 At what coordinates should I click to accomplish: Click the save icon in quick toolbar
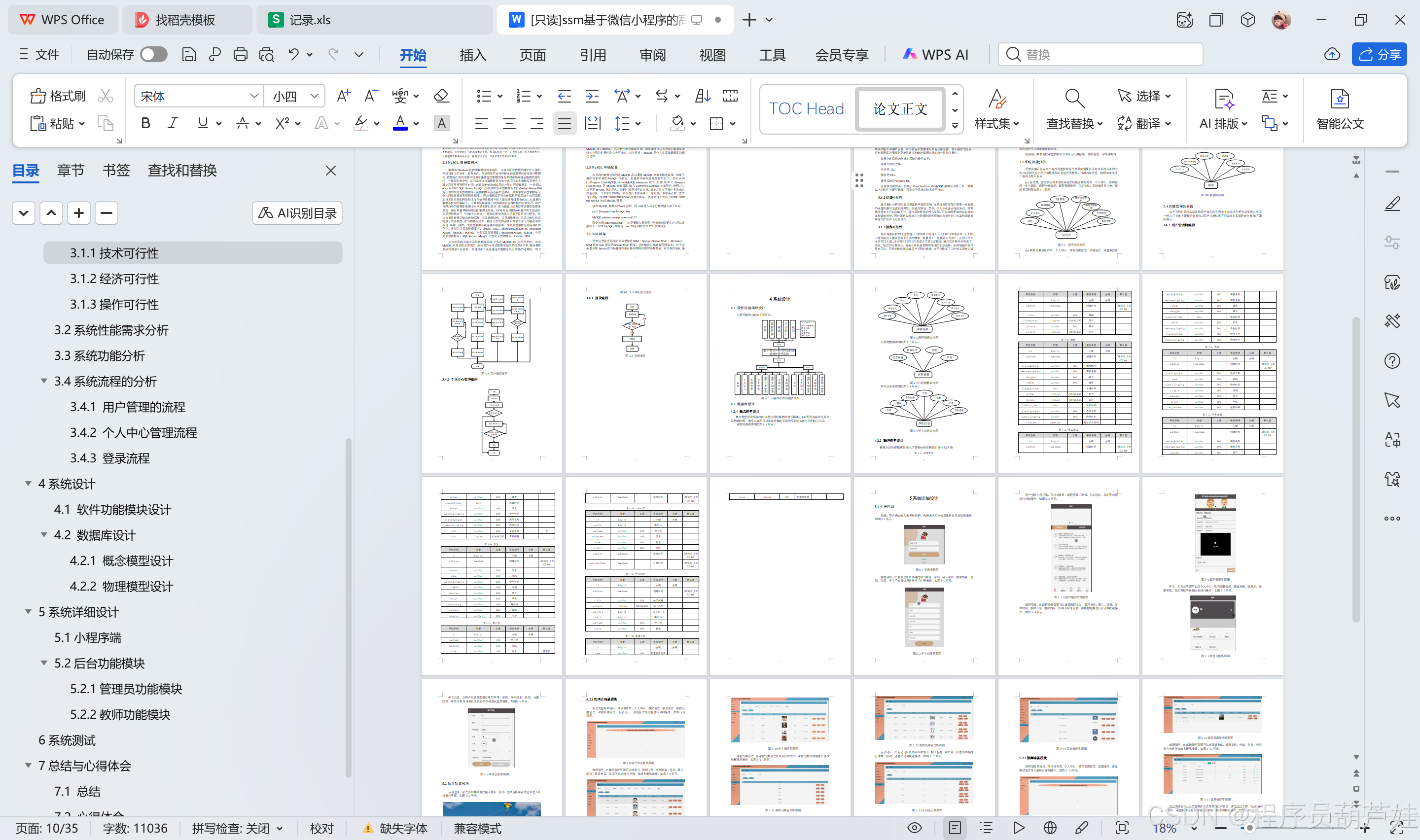click(x=189, y=54)
